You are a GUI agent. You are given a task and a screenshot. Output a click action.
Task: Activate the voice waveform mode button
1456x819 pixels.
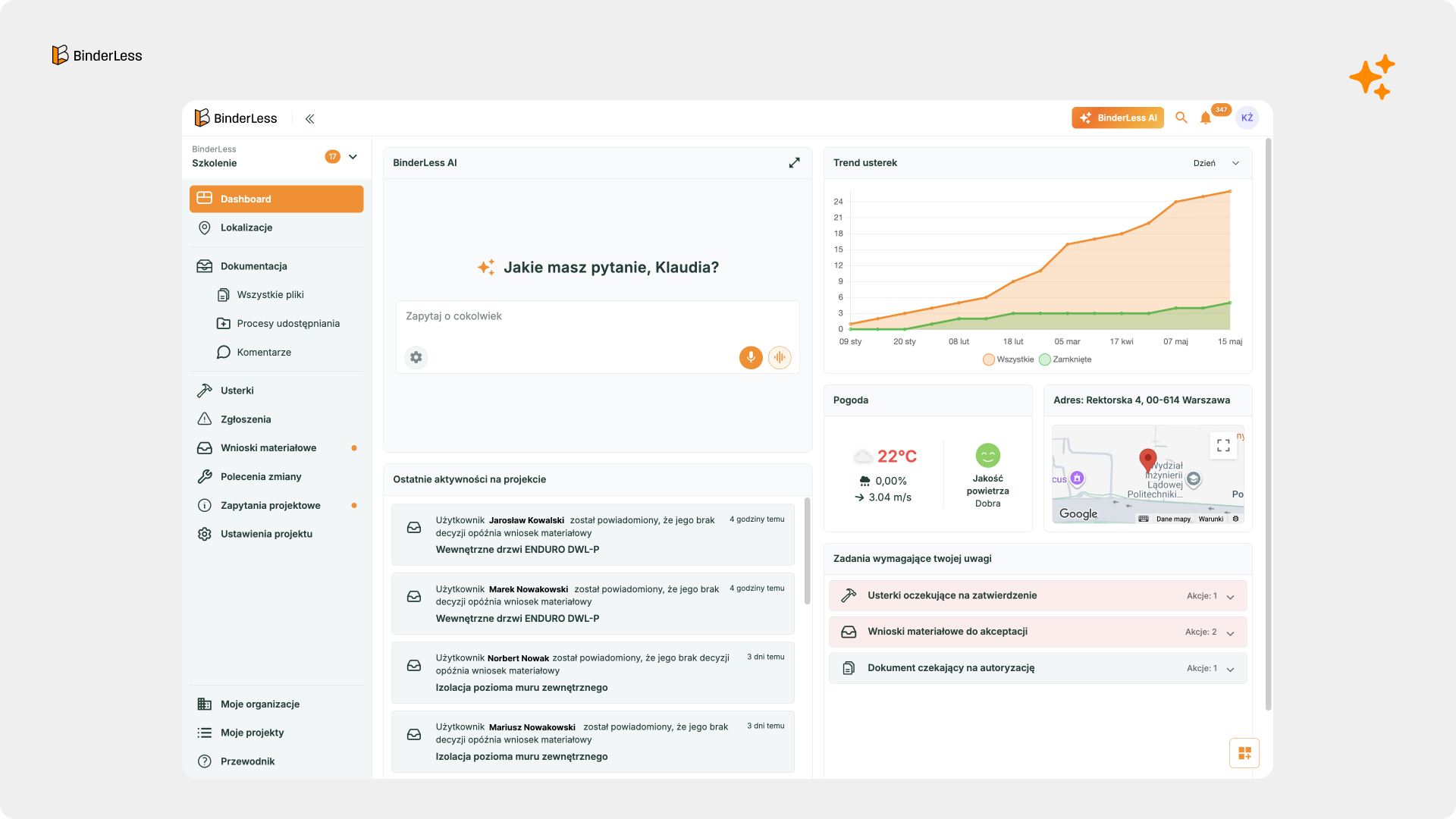(x=780, y=357)
